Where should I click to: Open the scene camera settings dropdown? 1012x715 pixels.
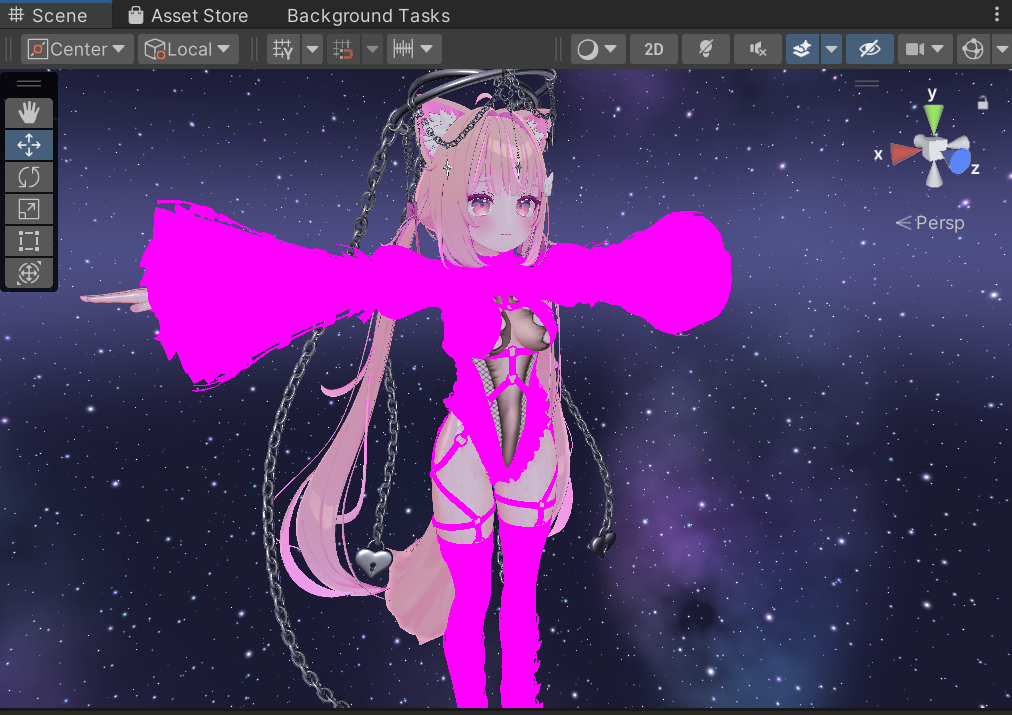click(x=925, y=49)
